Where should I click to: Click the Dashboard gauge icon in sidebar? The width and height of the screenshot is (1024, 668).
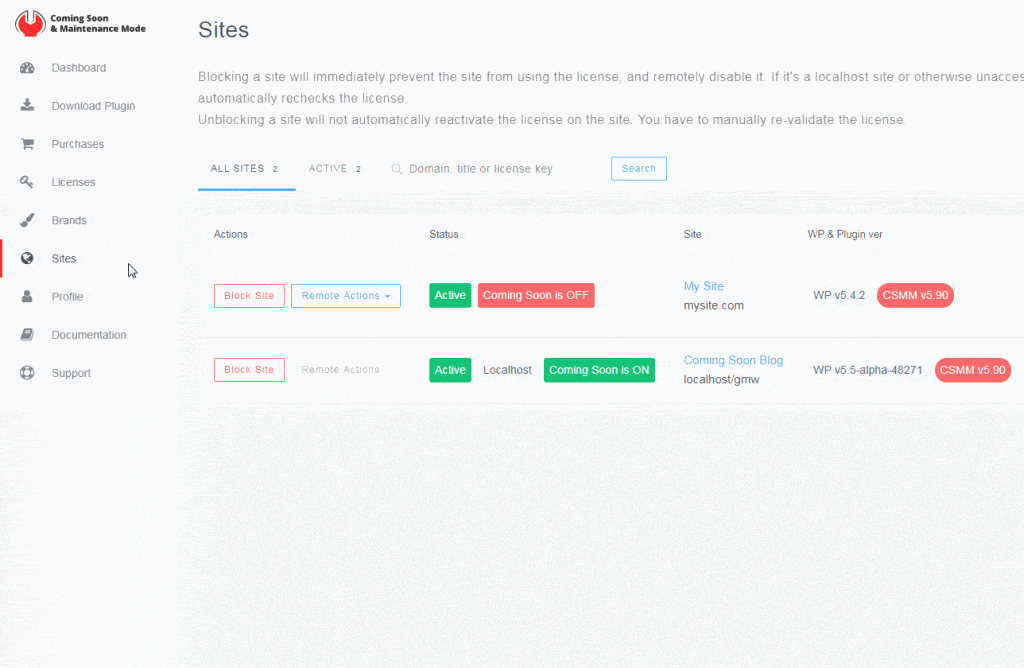[x=28, y=68]
